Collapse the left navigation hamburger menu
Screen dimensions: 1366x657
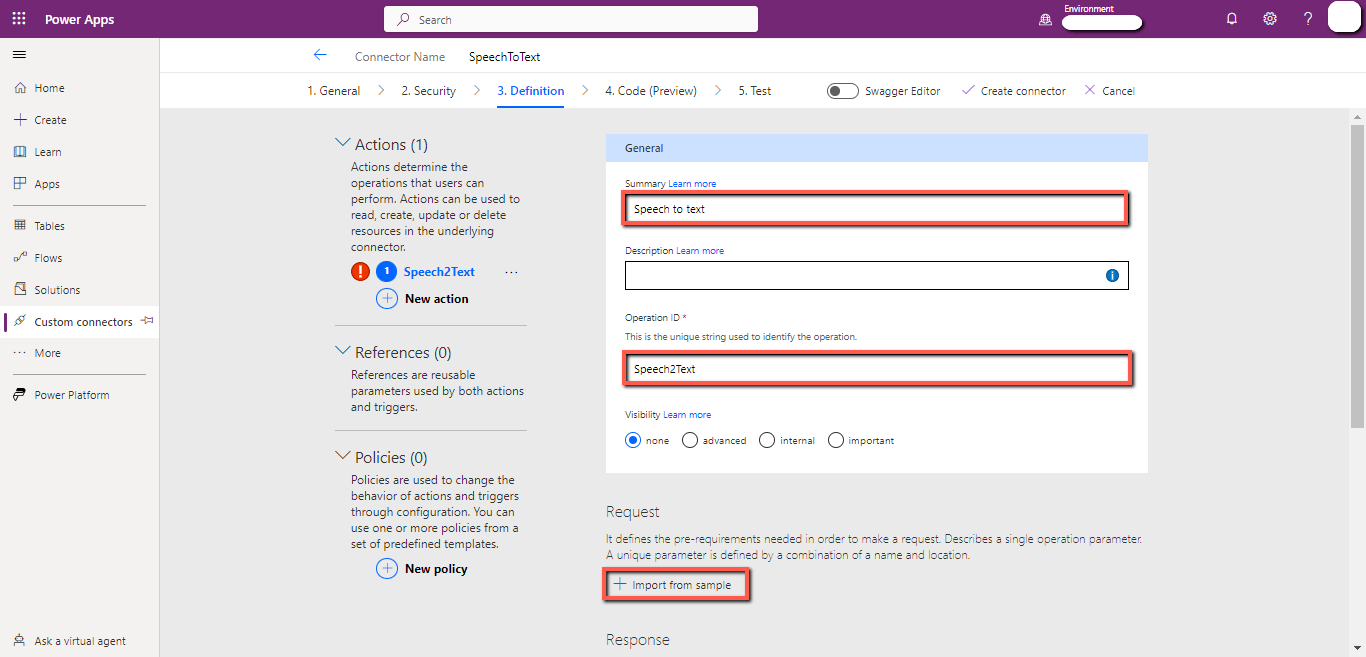tap(19, 54)
